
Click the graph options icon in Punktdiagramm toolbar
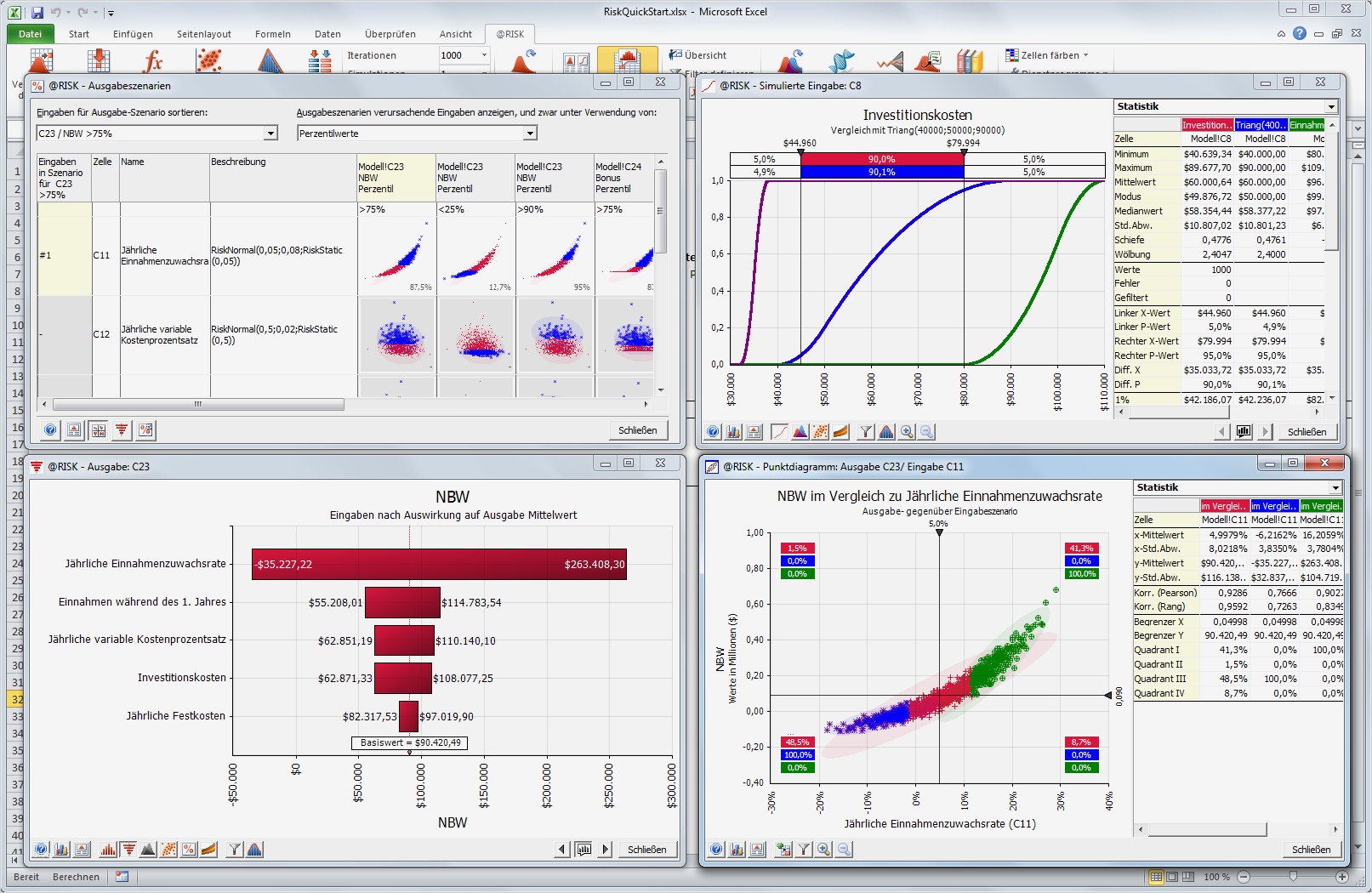click(x=737, y=849)
